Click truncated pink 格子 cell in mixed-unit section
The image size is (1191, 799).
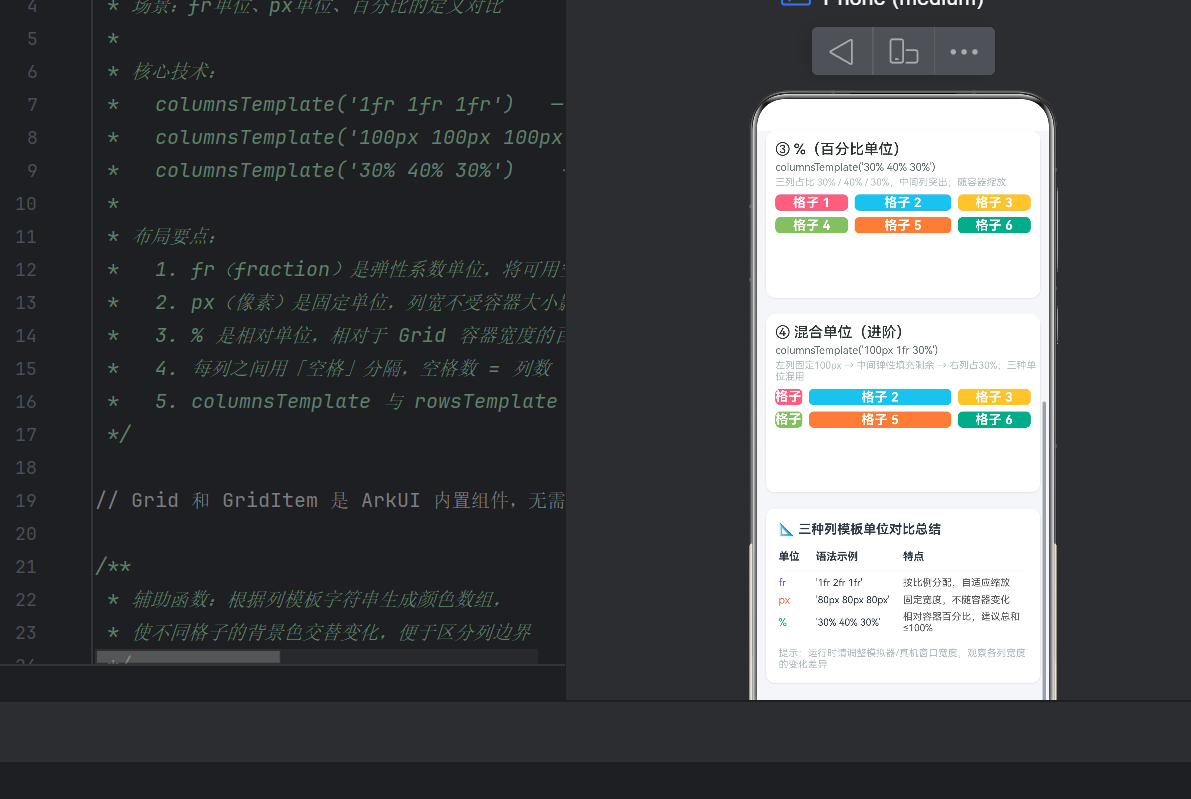(x=788, y=397)
